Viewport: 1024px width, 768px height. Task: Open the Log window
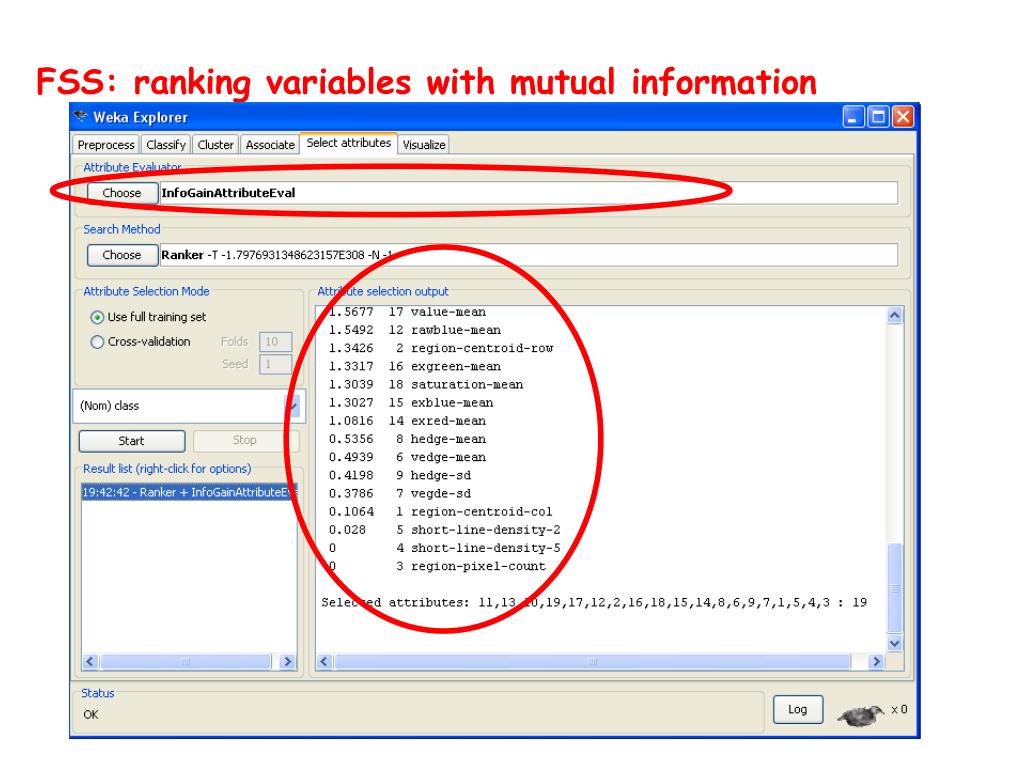pos(797,709)
